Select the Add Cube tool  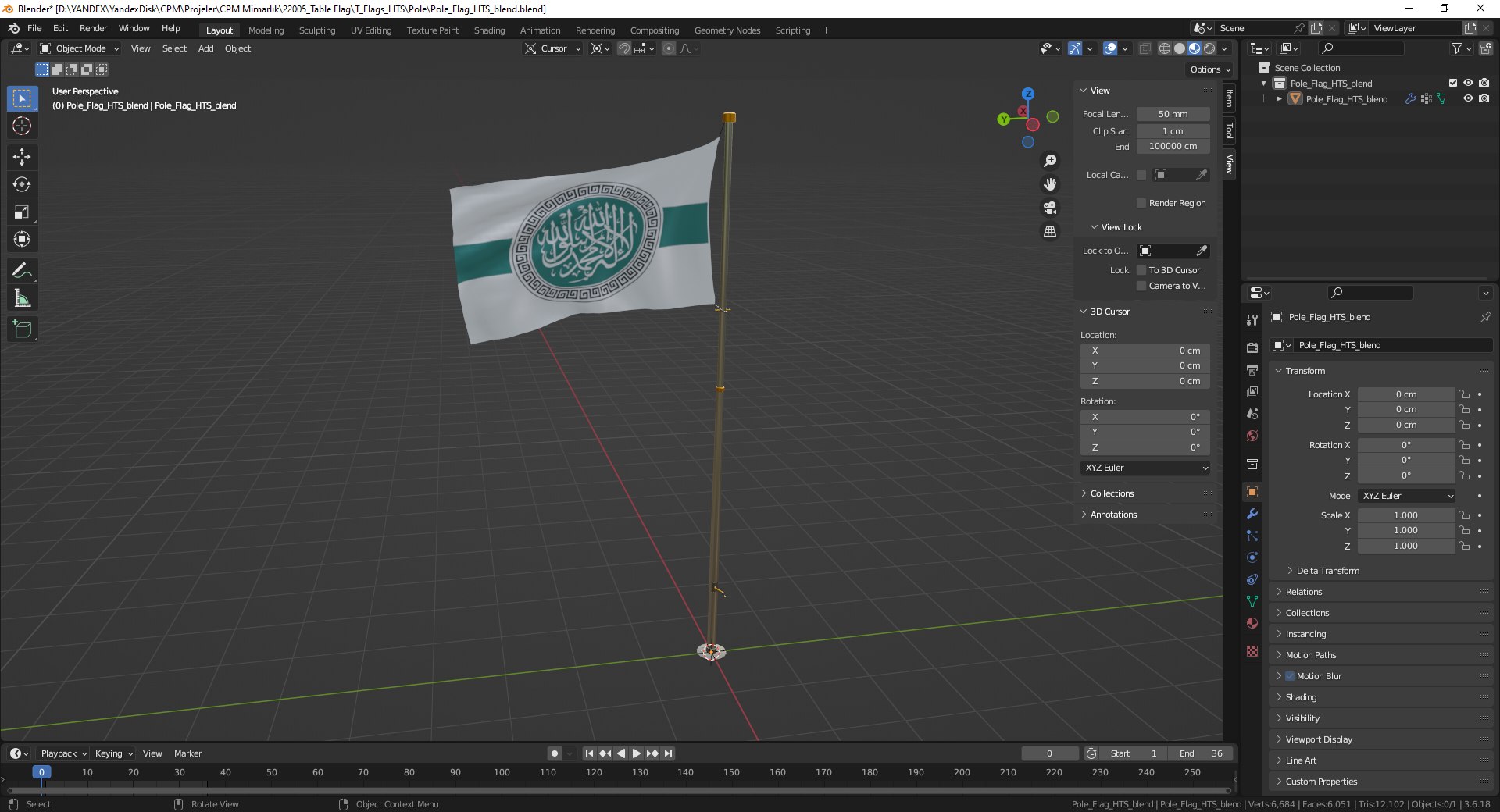coord(22,329)
